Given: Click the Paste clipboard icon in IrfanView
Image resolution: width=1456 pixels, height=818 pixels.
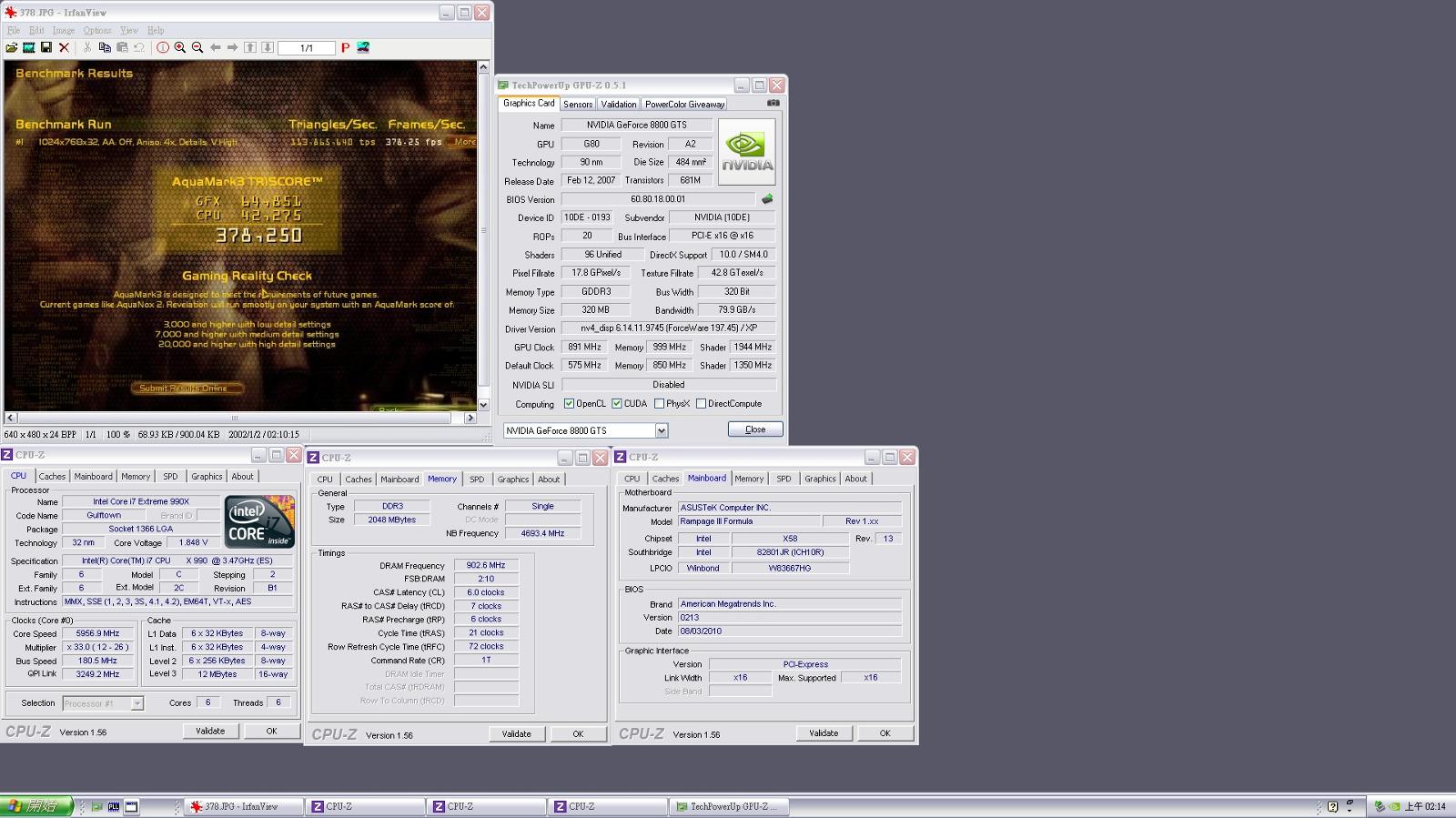Looking at the screenshot, I should 122,47.
